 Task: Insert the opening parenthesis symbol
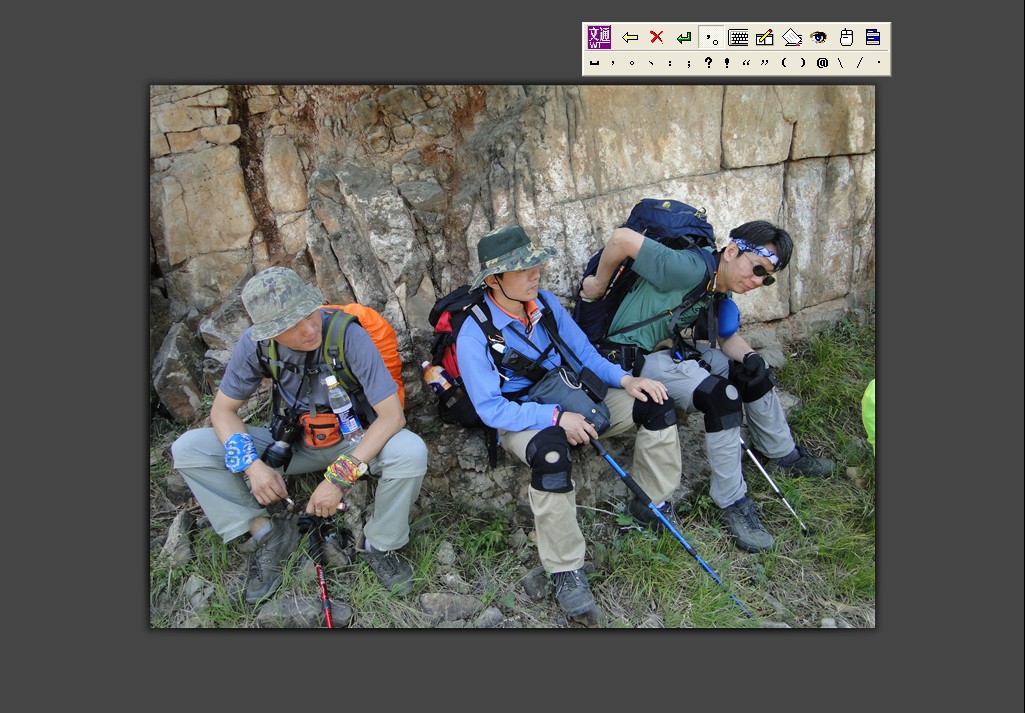pos(784,63)
